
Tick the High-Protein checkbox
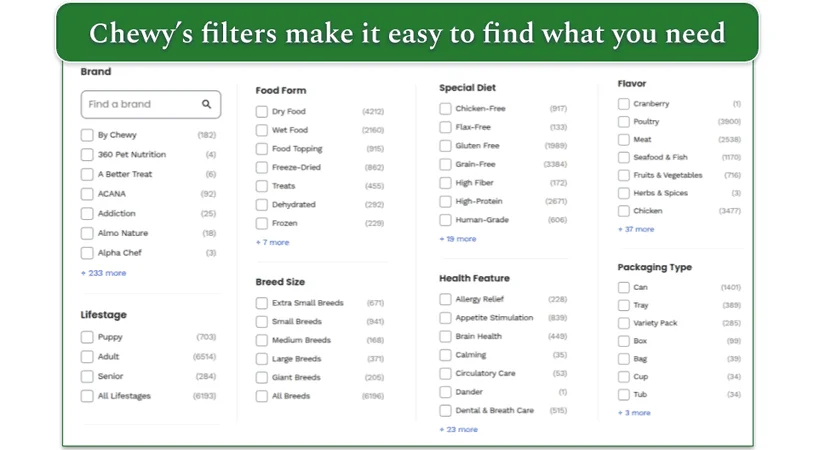[445, 201]
